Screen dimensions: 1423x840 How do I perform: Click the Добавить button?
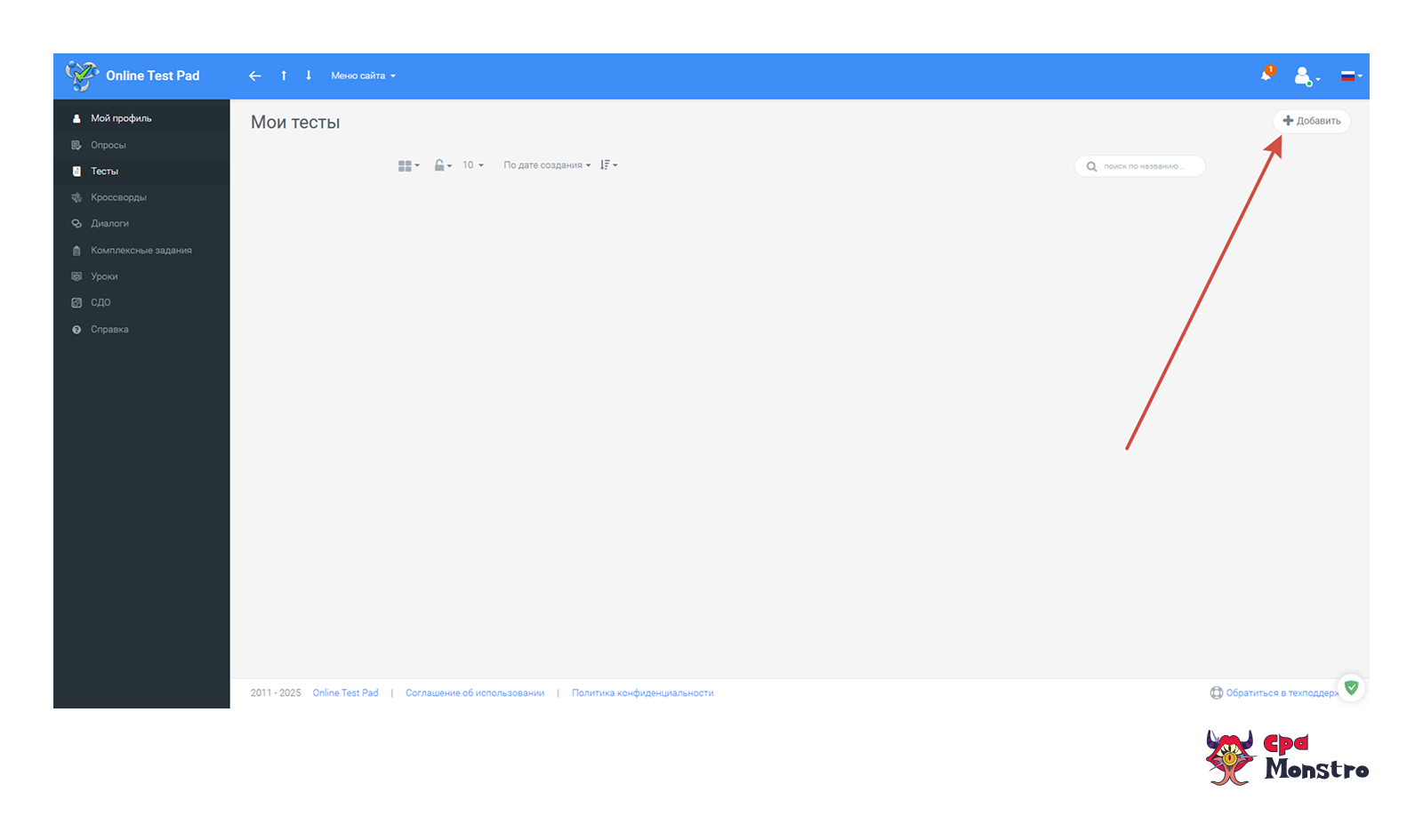pos(1312,121)
